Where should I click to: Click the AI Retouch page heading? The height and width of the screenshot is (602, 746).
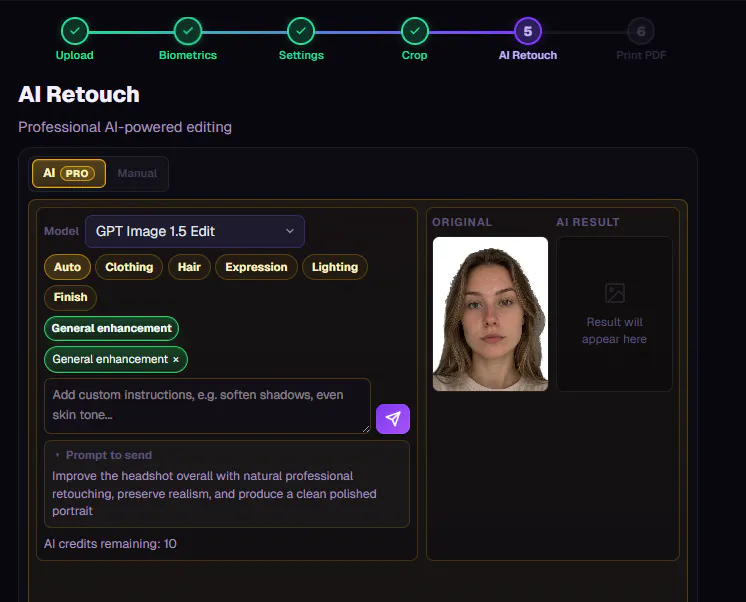pos(79,94)
